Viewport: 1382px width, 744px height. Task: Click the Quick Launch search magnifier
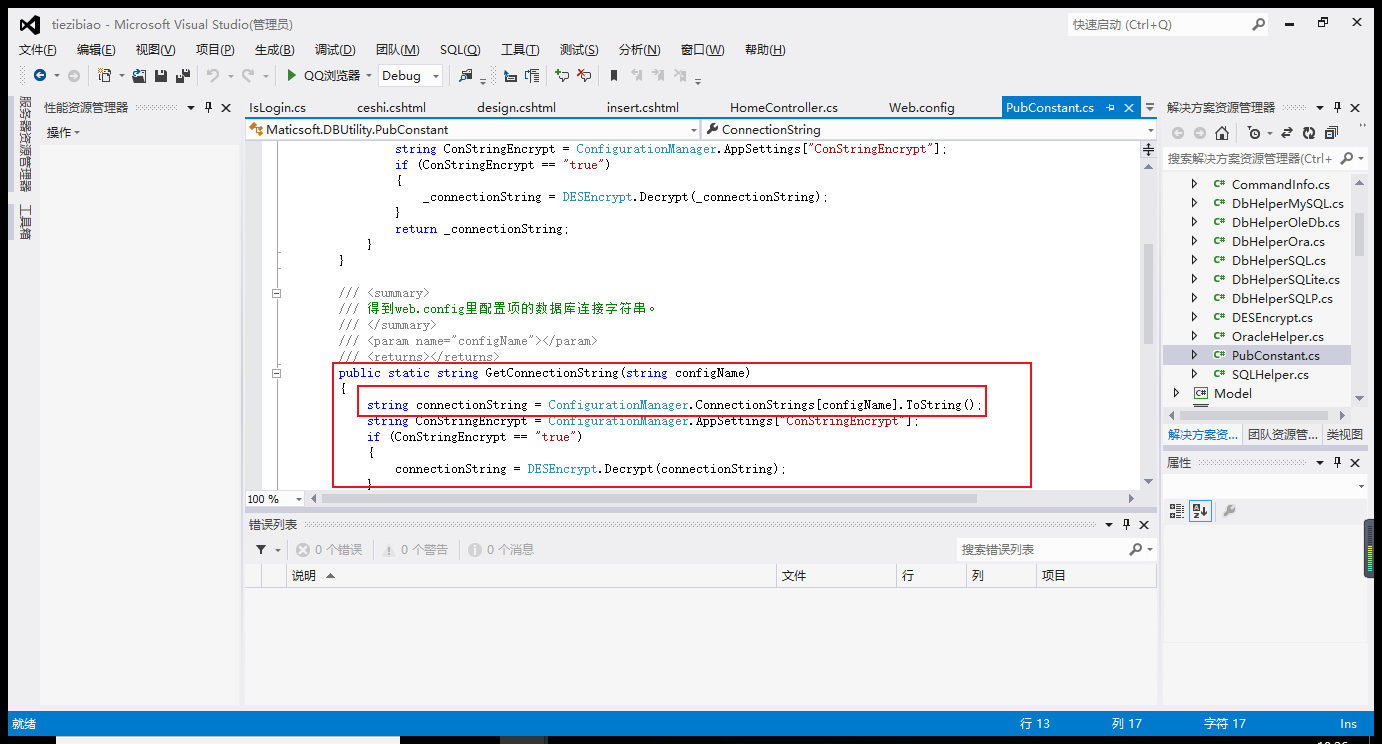coord(1258,24)
